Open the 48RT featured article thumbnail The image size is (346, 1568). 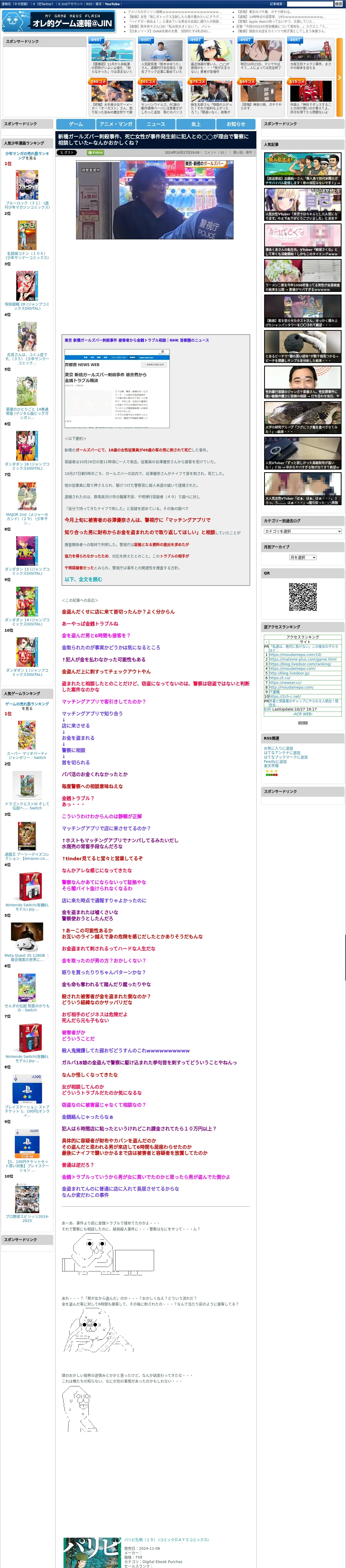coord(311,50)
